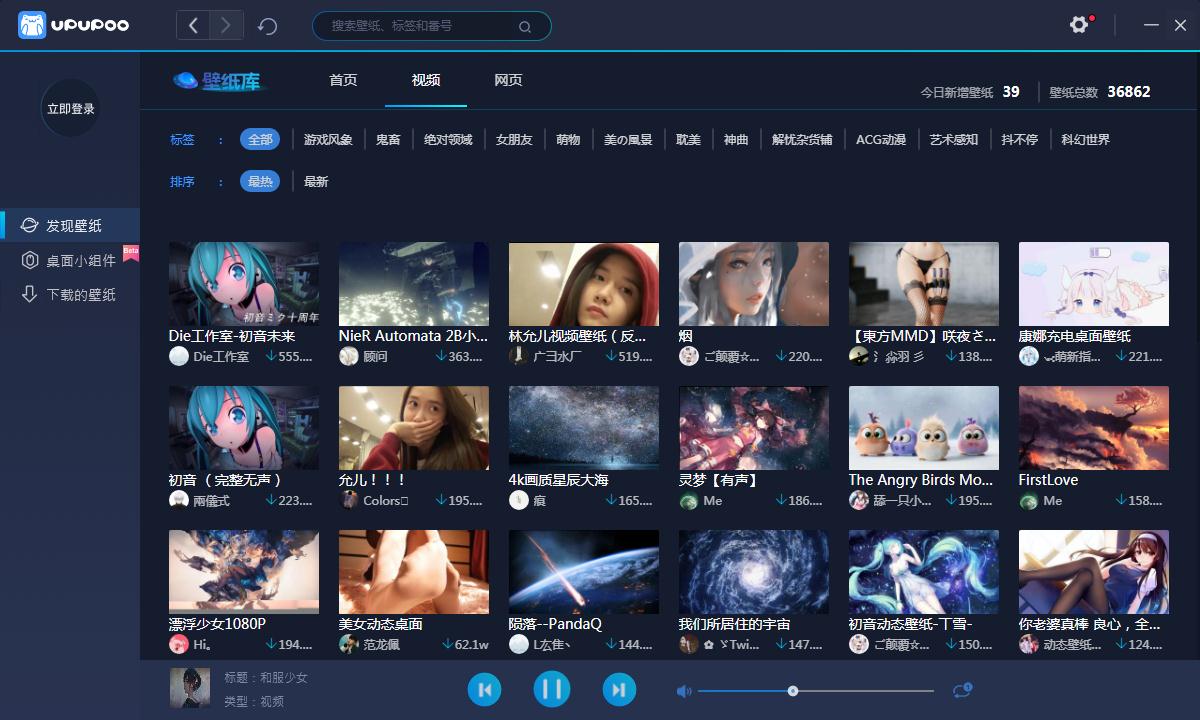Mute the volume speaker icon
Image resolution: width=1200 pixels, height=720 pixels.
tap(682, 689)
